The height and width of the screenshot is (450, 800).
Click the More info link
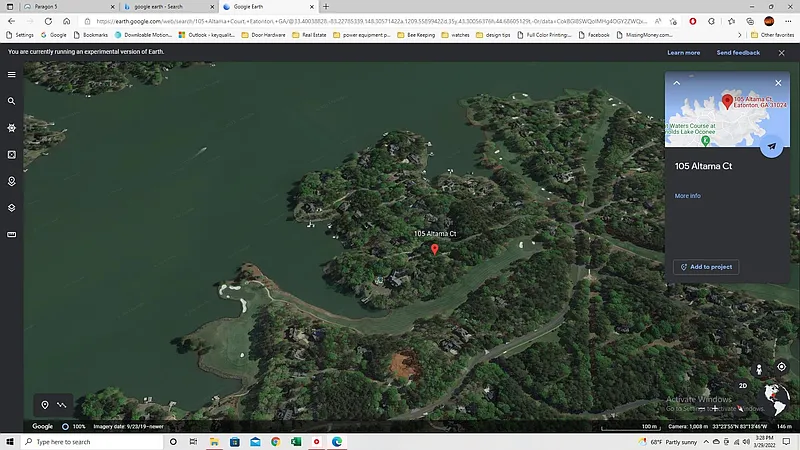[687, 196]
